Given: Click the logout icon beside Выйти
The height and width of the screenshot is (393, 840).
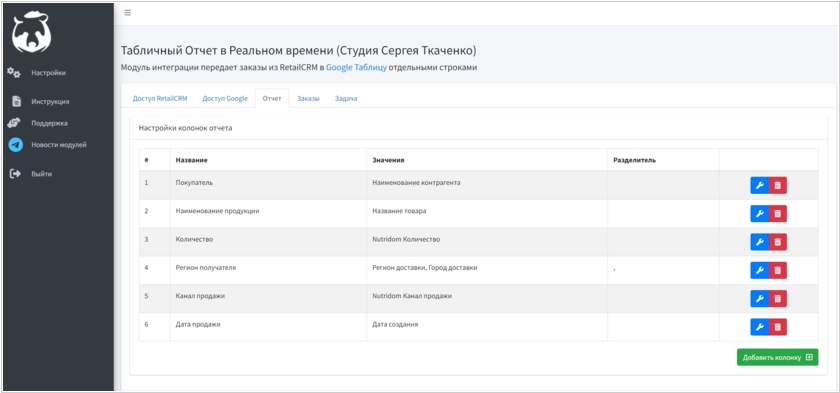Looking at the screenshot, I should pos(15,173).
